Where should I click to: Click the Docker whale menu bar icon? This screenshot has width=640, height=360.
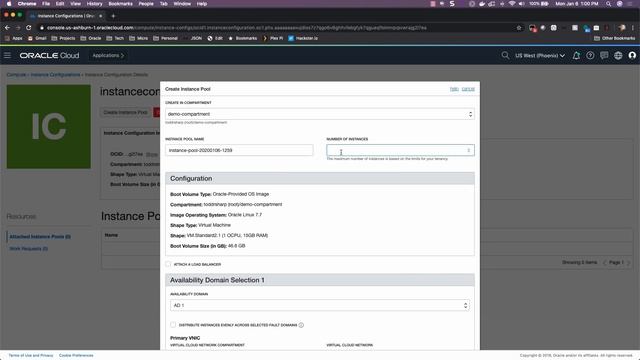482,4
